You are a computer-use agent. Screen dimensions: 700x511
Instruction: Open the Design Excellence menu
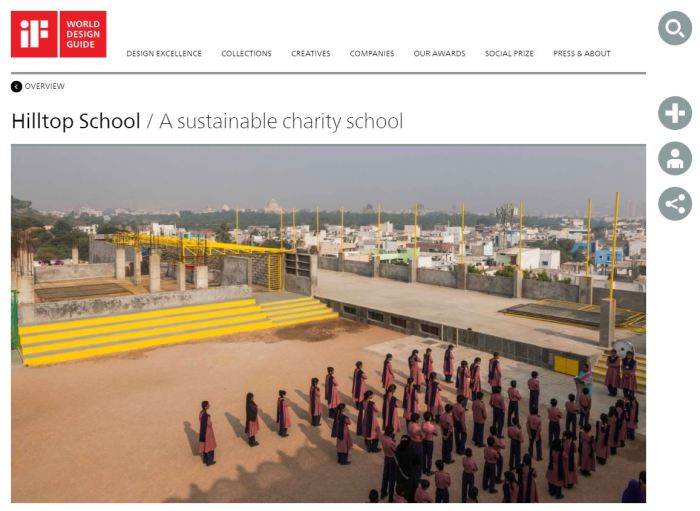tap(164, 54)
